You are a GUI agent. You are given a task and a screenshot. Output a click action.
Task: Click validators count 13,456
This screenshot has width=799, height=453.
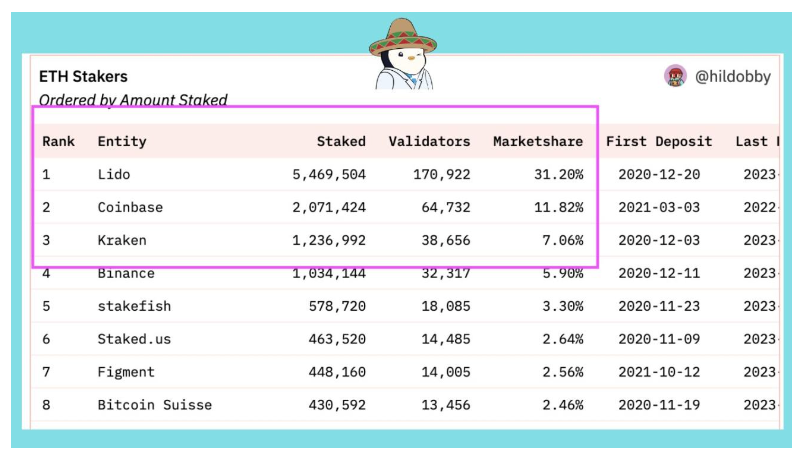pyautogui.click(x=446, y=405)
